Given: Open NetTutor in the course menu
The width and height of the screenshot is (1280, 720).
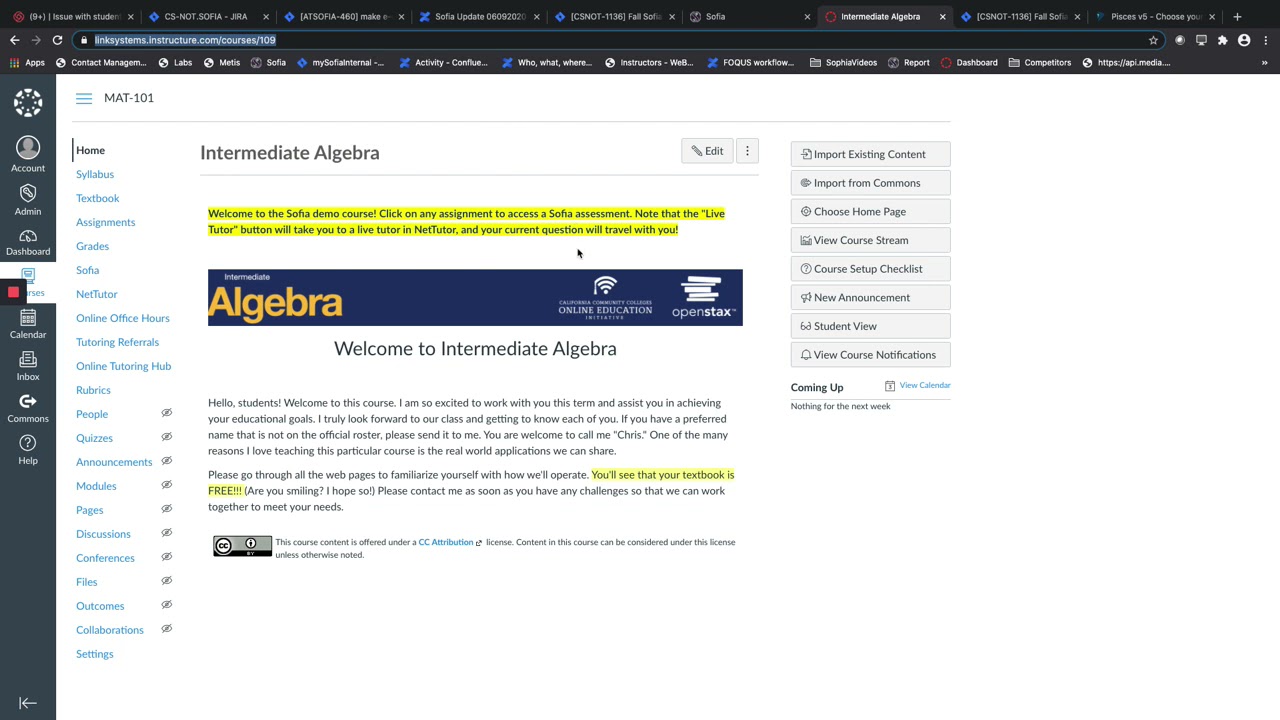Looking at the screenshot, I should (x=96, y=294).
